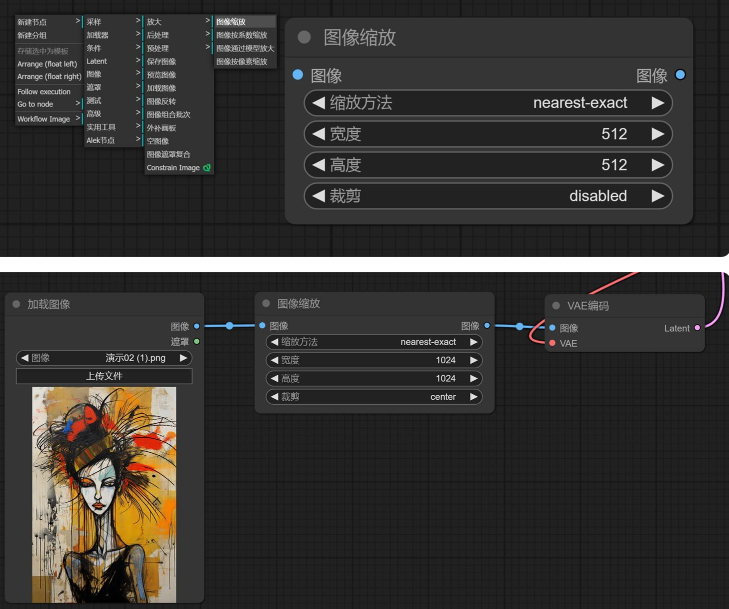Select Arrange (float left) menu item
Screen dimensions: 729x609
[x=48, y=64]
